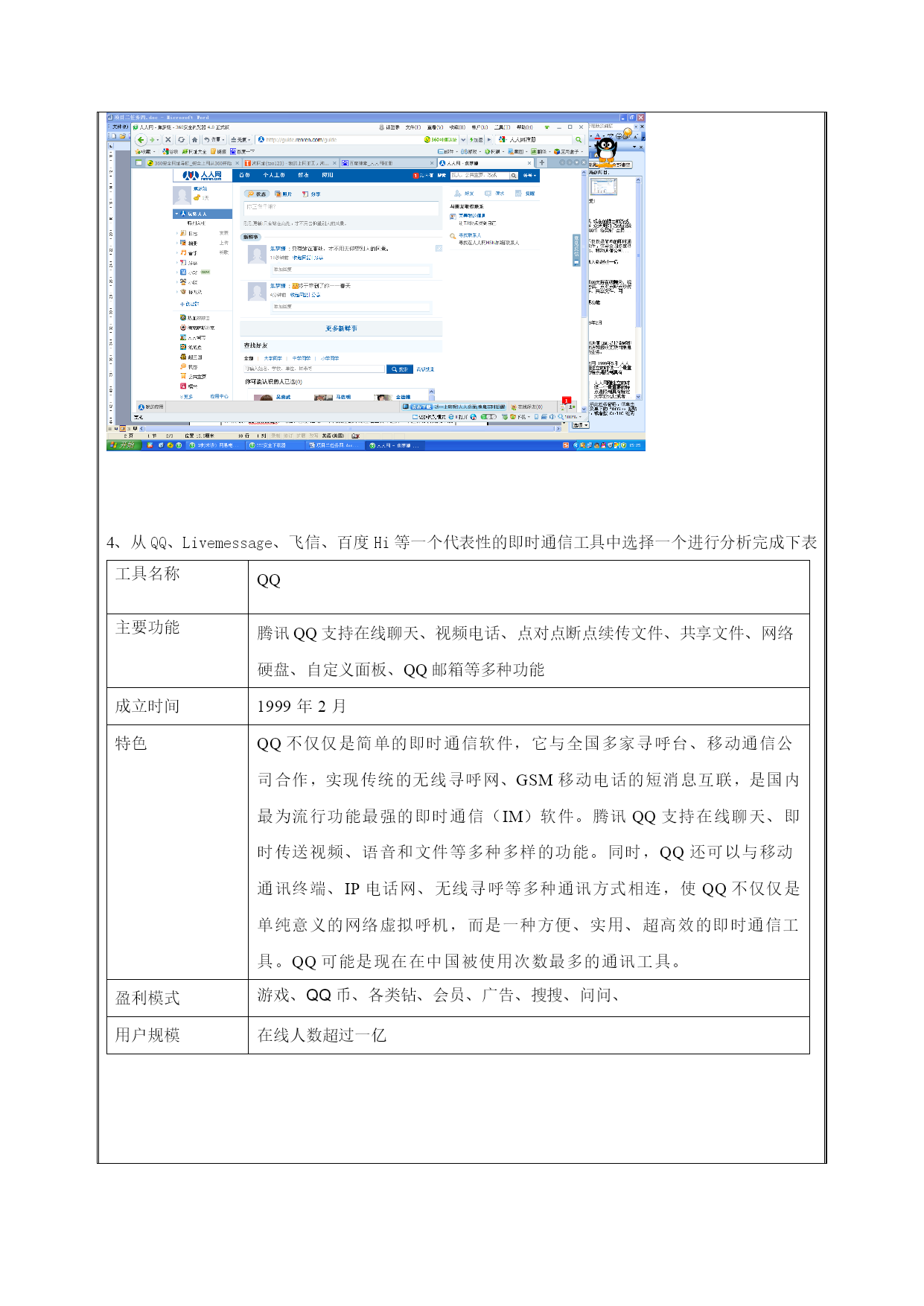Click 好友 in the renren navigation bar

[x=303, y=176]
